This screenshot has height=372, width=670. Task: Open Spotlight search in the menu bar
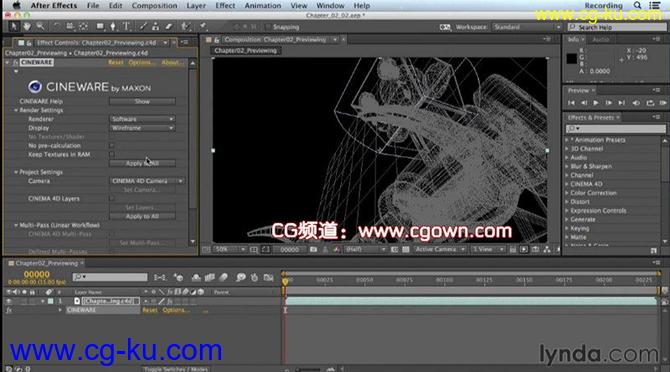tap(637, 5)
